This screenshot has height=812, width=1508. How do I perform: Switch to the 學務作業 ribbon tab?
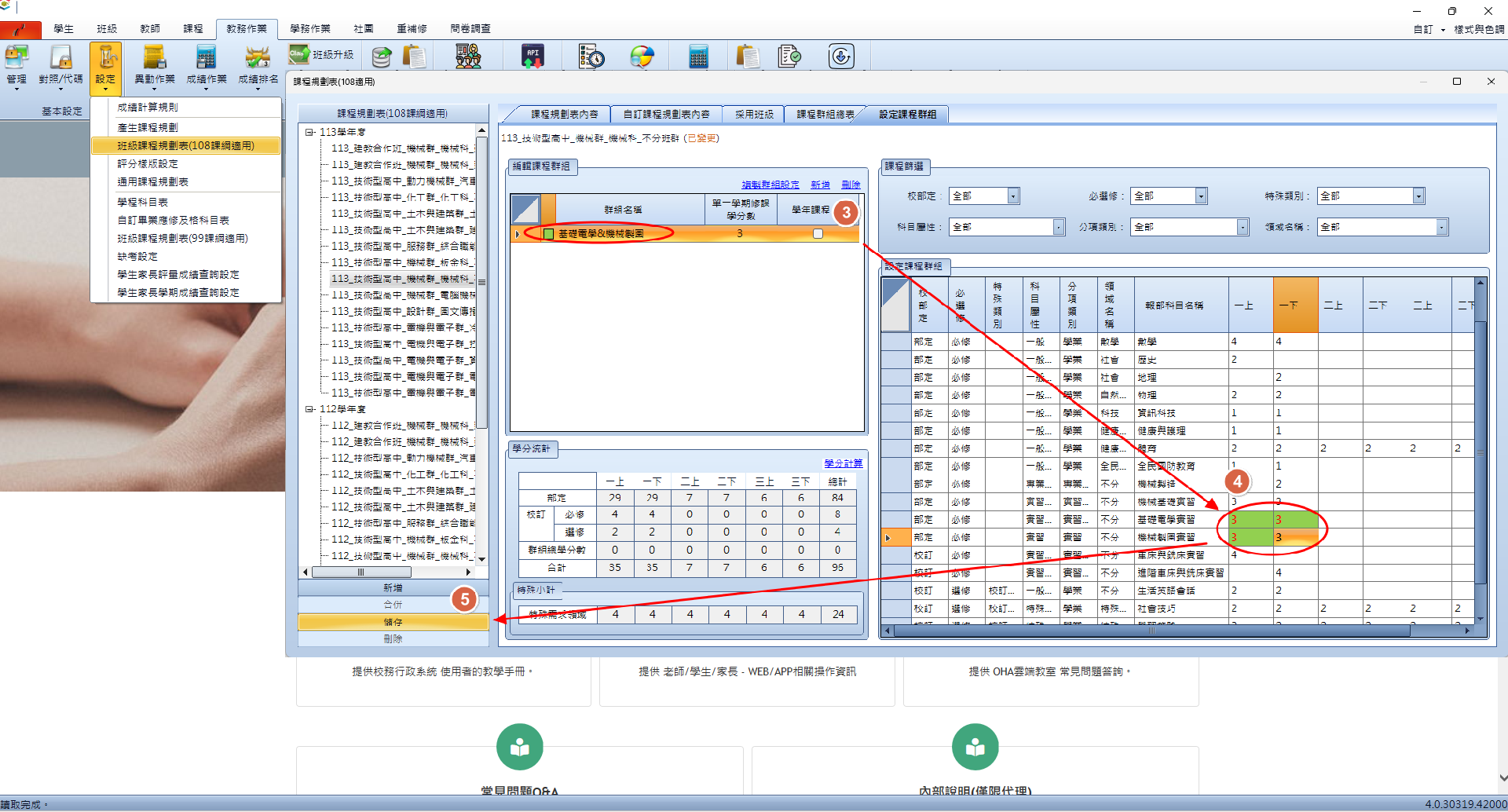pyautogui.click(x=310, y=29)
